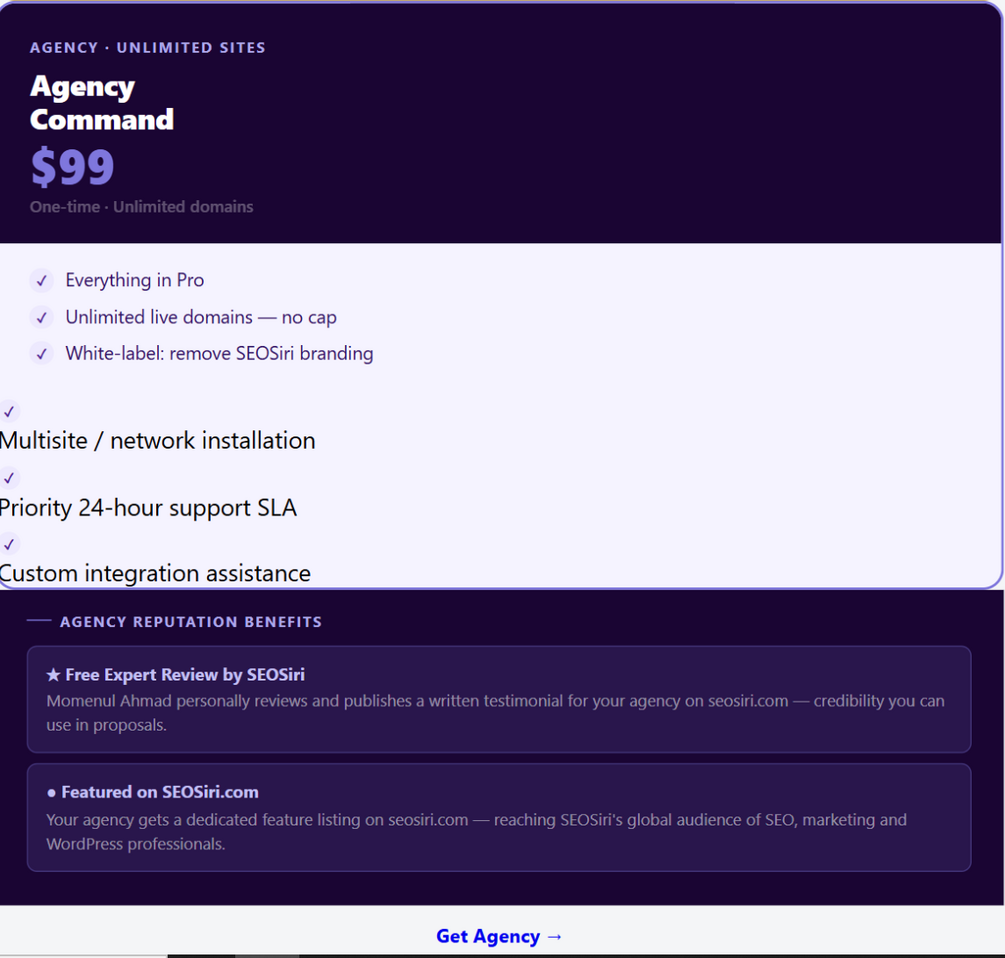The width and height of the screenshot is (1005, 958).
Task: Click star icon in Free Expert Review heading
Action: coord(53,675)
